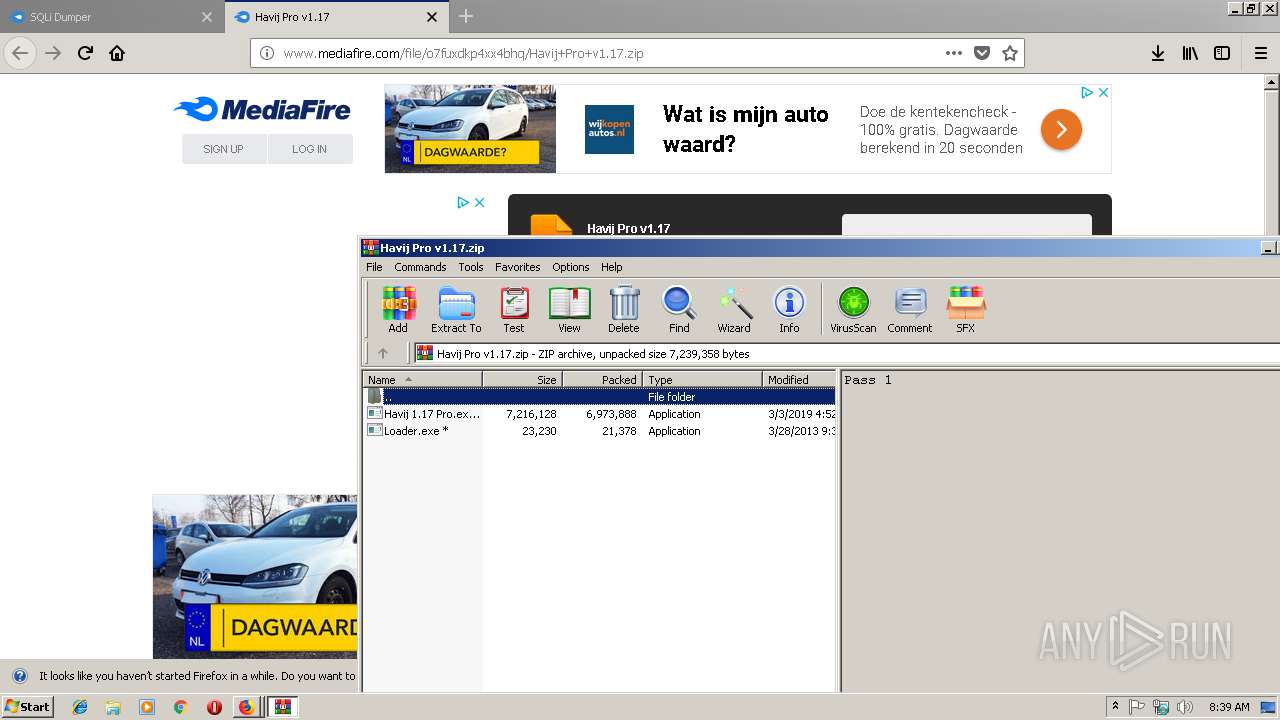Sort file list by Packed column

coord(602,380)
